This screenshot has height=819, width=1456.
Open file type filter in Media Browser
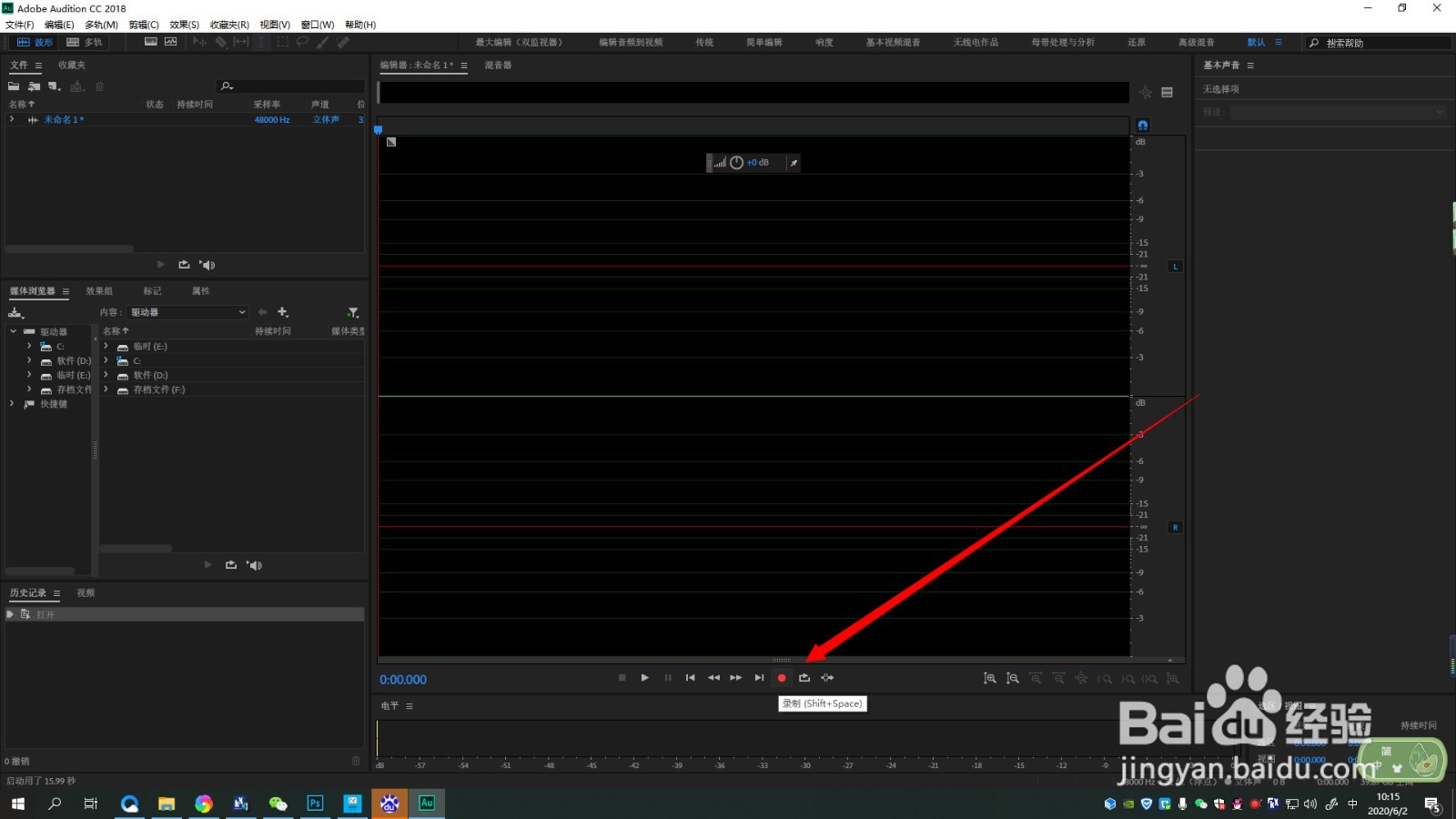[x=353, y=312]
